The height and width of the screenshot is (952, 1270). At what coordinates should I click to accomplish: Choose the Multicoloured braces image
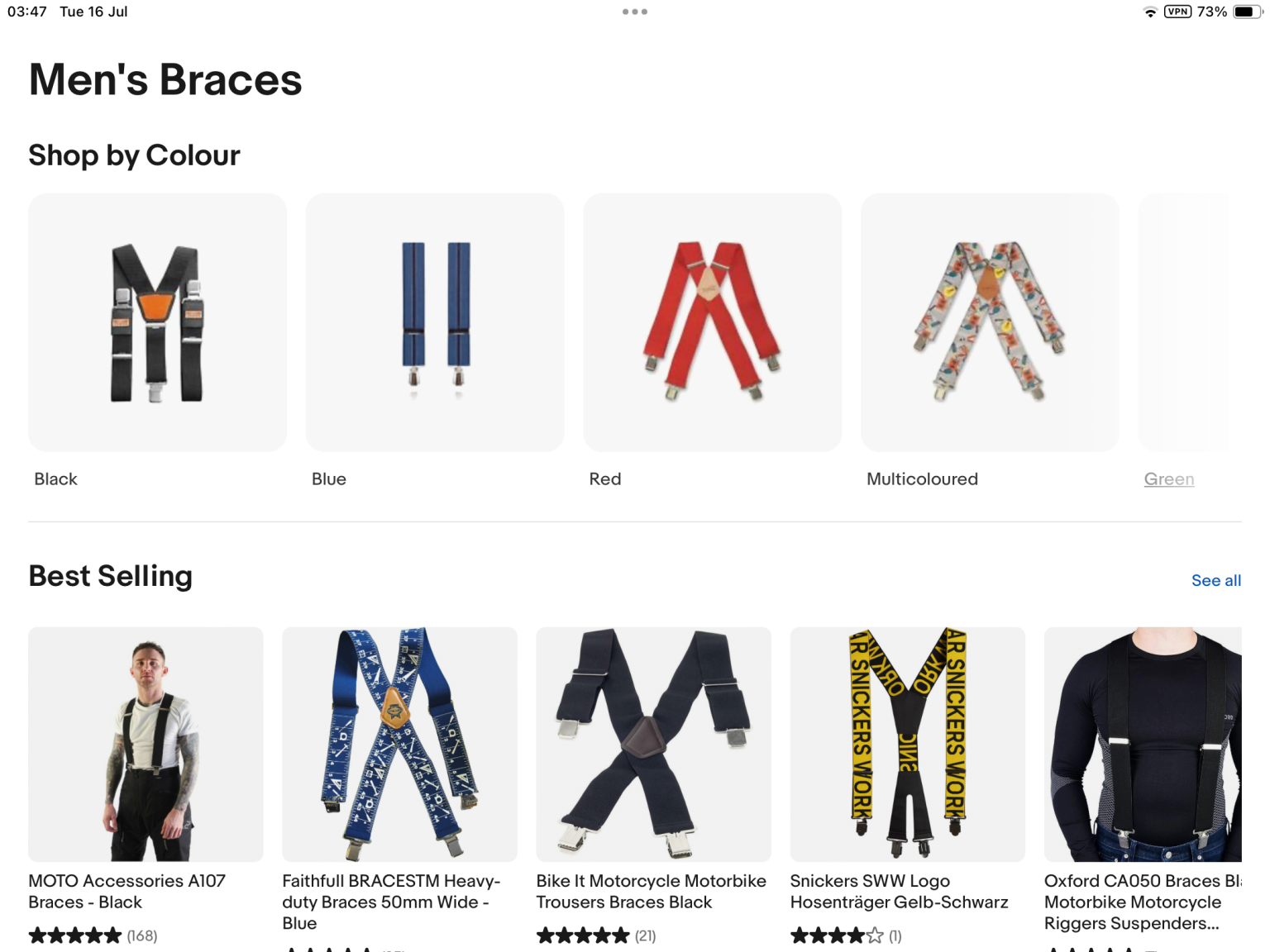(x=990, y=322)
